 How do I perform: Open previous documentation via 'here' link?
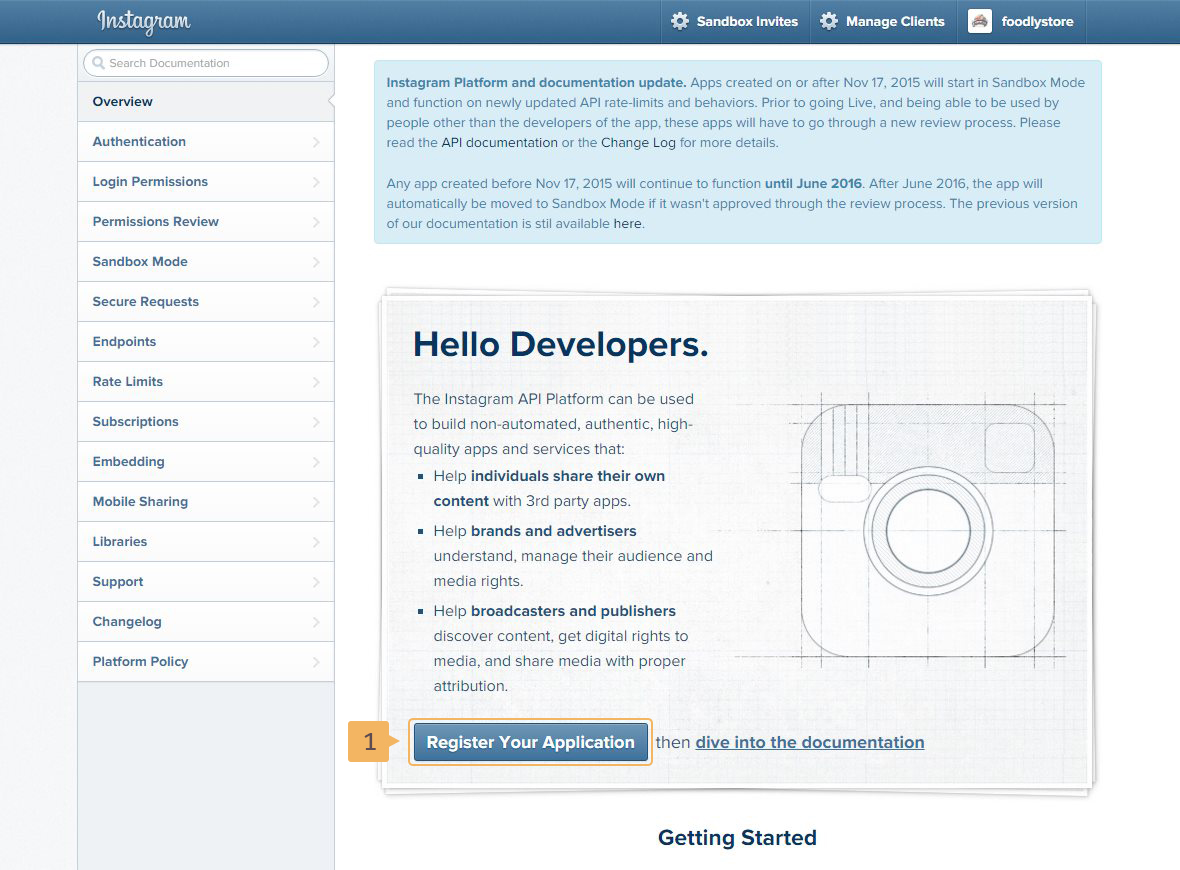coord(627,224)
